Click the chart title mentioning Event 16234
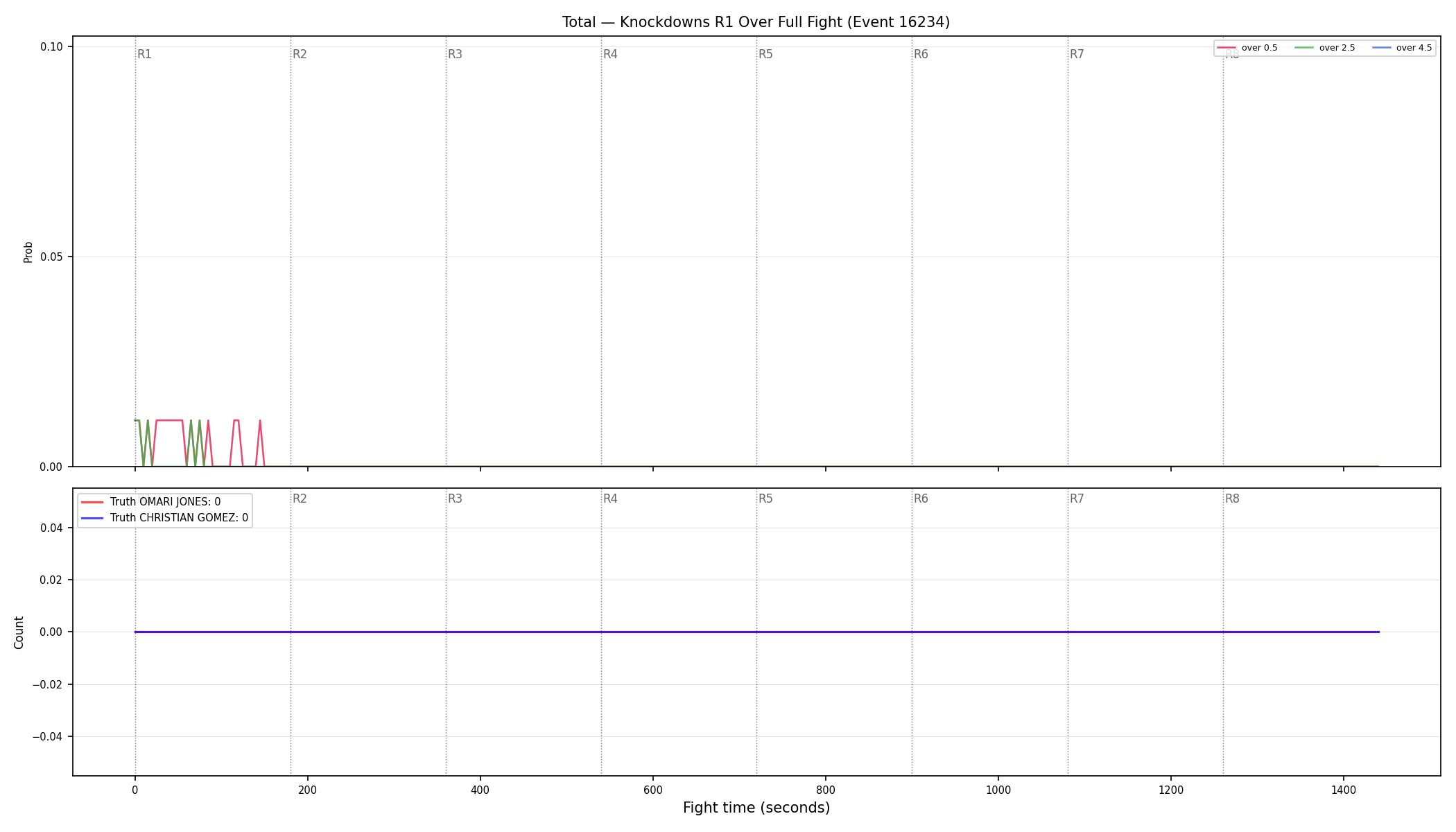The image size is (1456, 832). [x=756, y=22]
